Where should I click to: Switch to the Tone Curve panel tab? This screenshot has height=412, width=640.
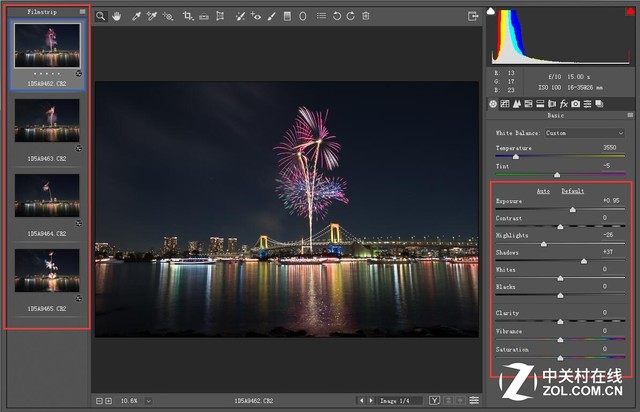click(505, 104)
